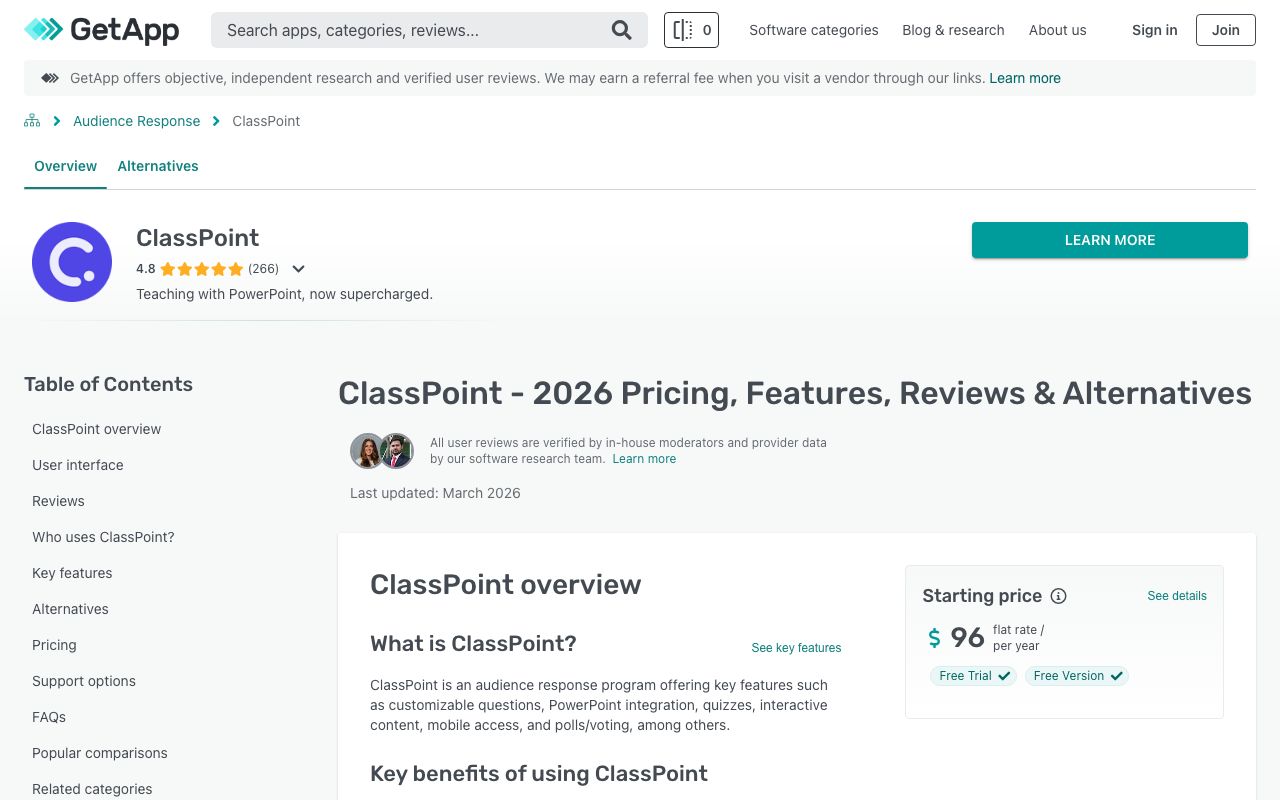Screen dimensions: 1280x800
Task: Click the site hierarchy breadcrumb icon
Action: click(x=32, y=121)
